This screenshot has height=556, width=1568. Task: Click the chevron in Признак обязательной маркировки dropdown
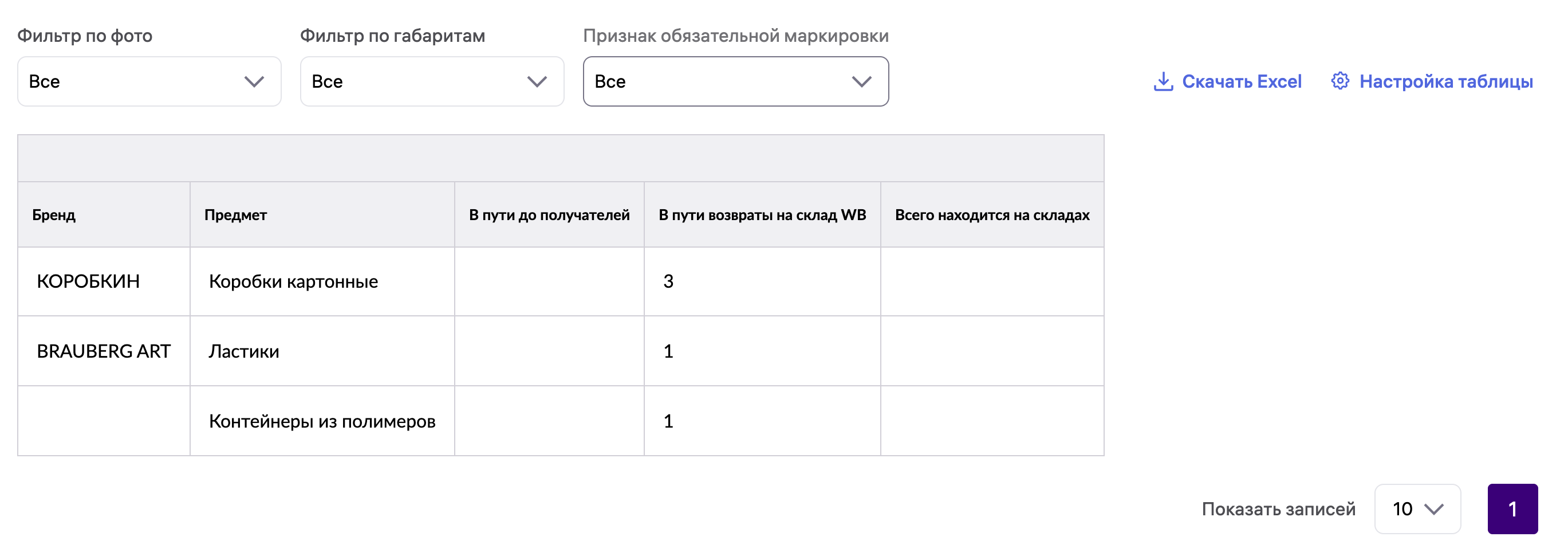[x=861, y=81]
